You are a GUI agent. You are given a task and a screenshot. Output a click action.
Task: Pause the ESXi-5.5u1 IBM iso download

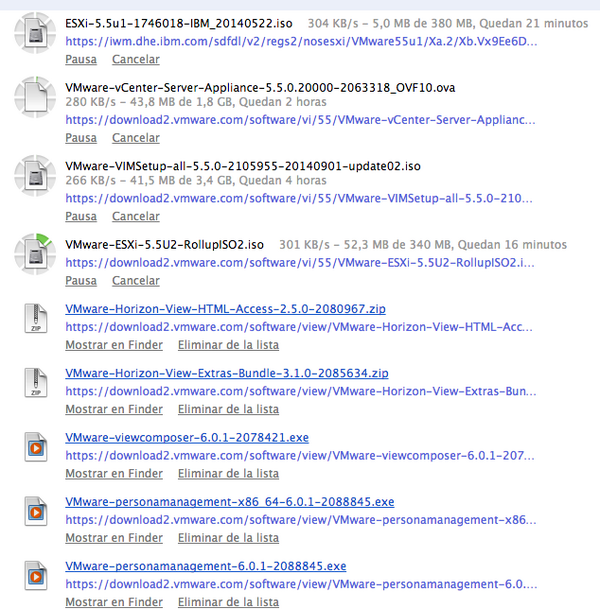(x=81, y=59)
